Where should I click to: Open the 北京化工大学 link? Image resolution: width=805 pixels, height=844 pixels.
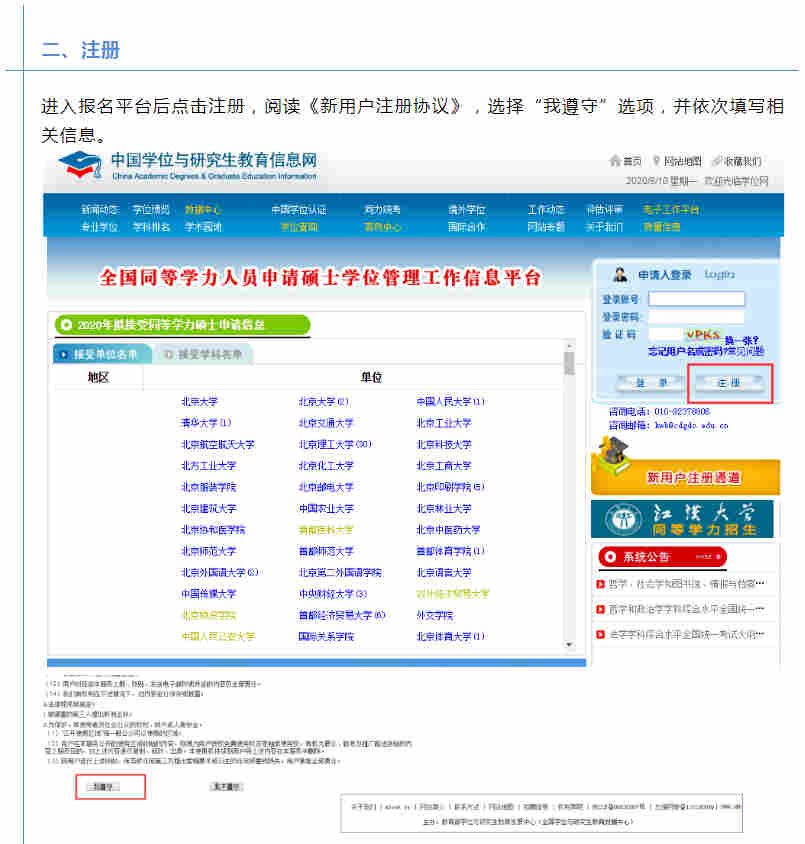(326, 466)
